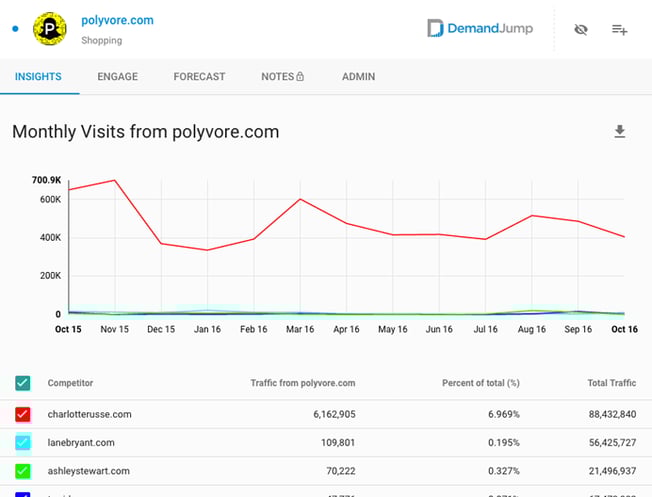Click lanebryant.com competitor name
The image size is (652, 497).
click(x=81, y=443)
